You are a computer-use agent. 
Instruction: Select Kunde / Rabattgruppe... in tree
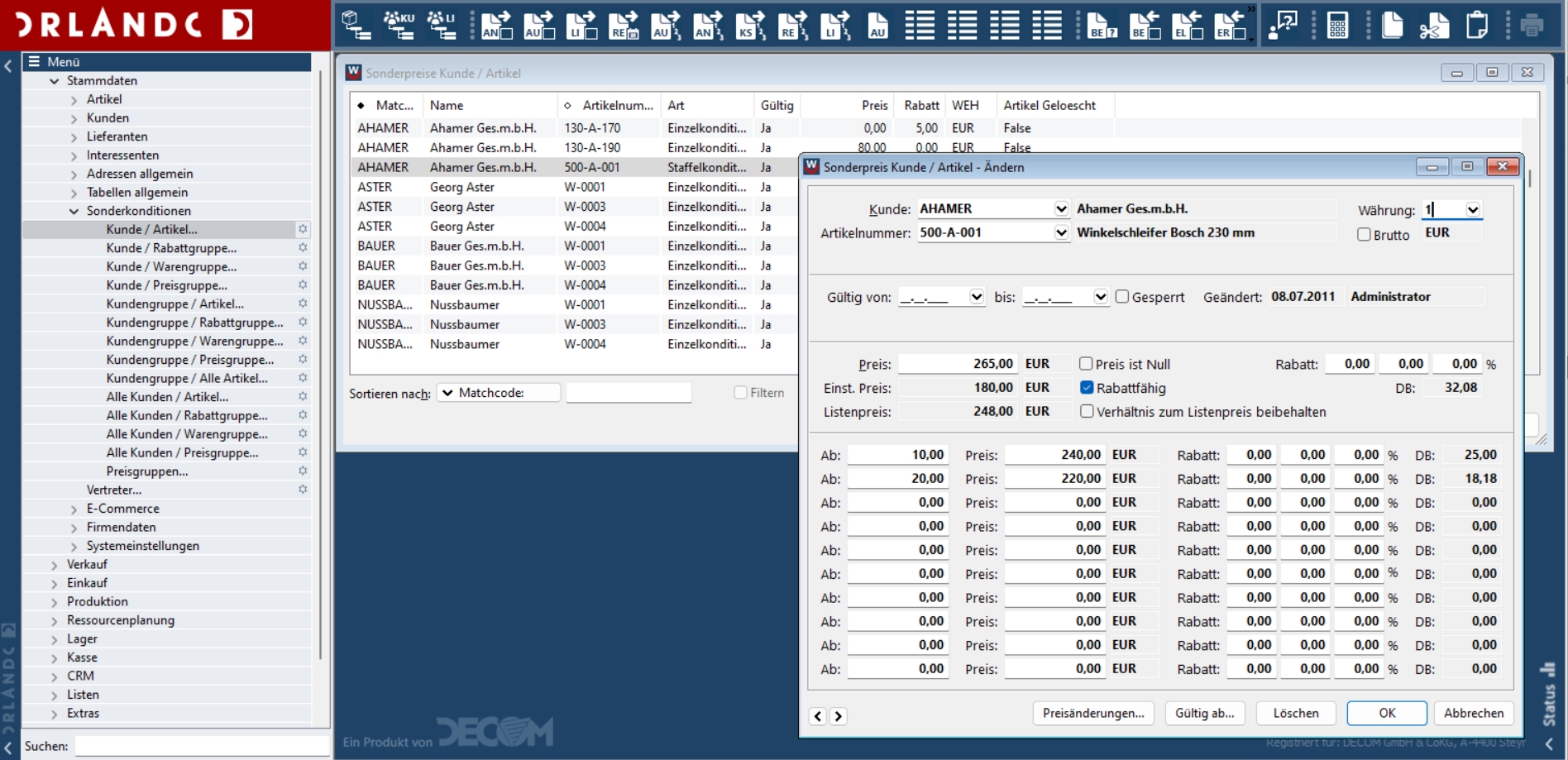[x=171, y=248]
